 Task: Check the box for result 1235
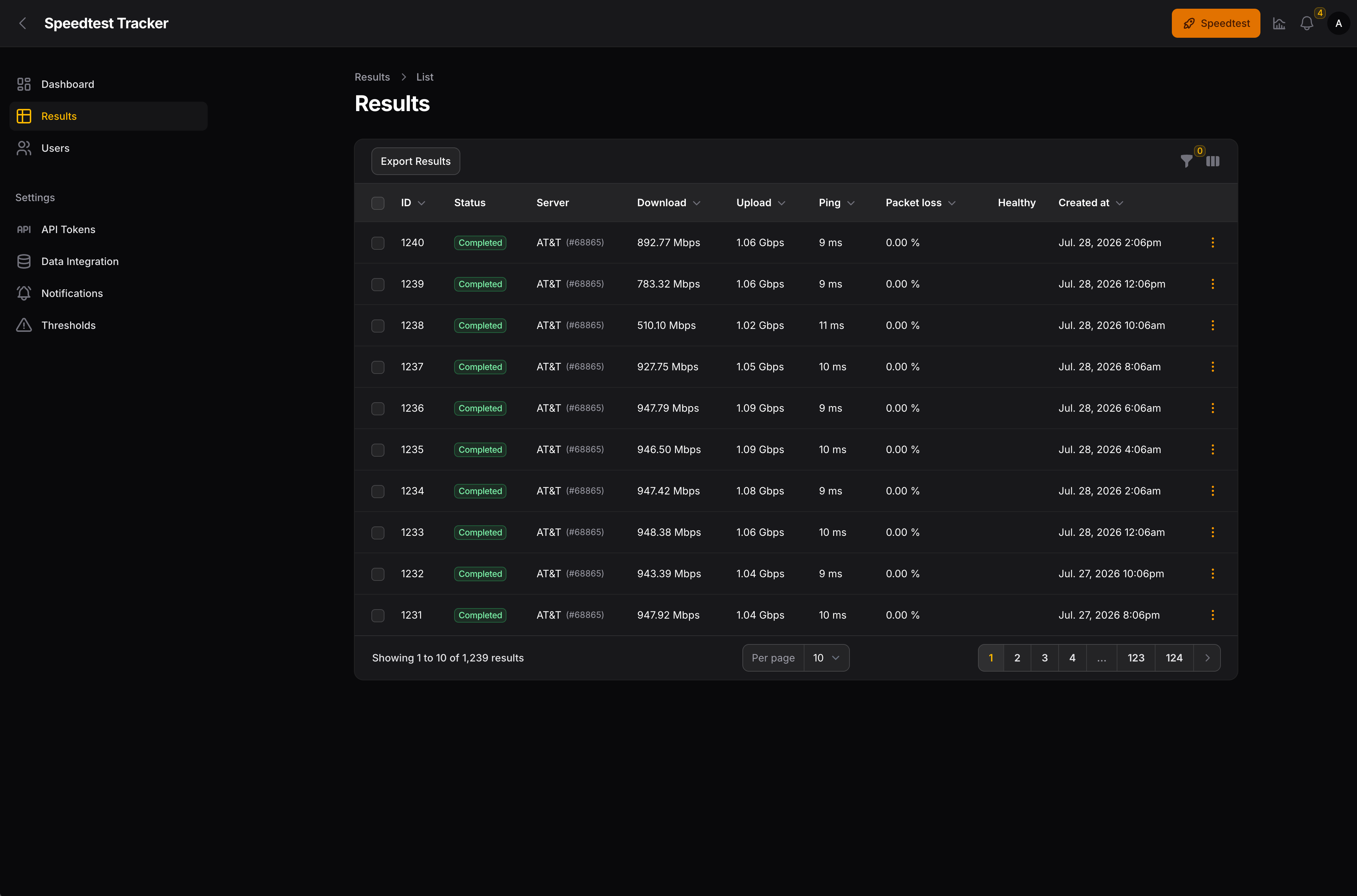(x=378, y=450)
